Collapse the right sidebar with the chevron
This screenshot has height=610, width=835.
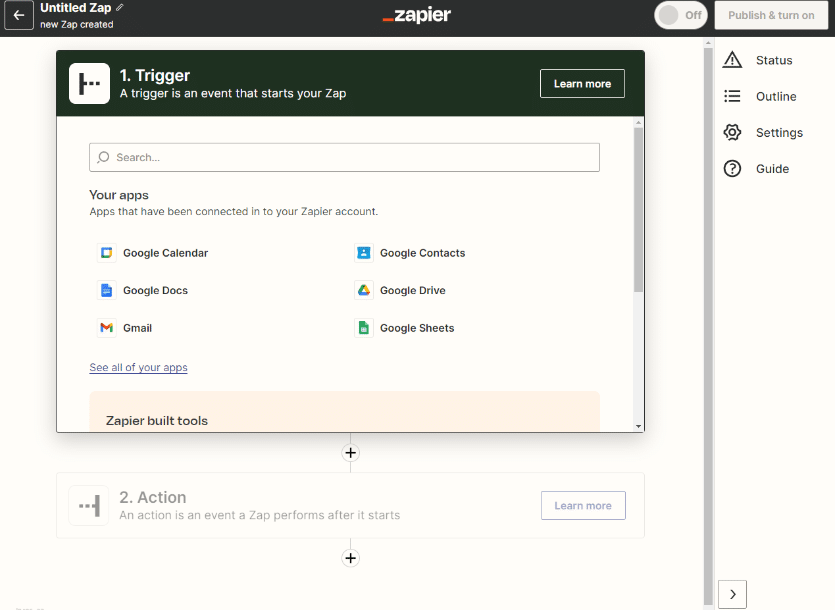click(x=732, y=594)
